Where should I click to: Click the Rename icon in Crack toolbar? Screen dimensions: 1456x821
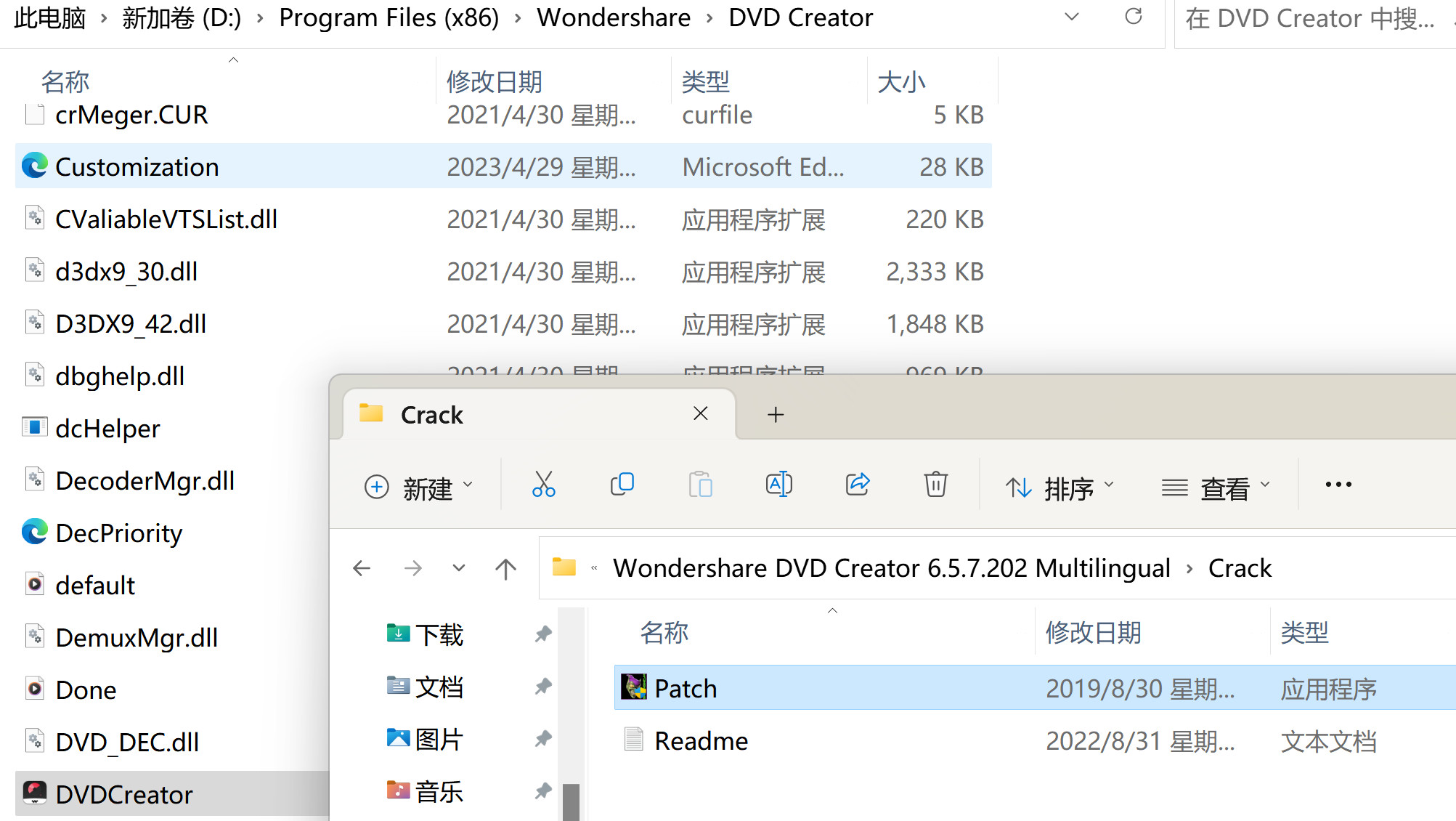point(779,485)
